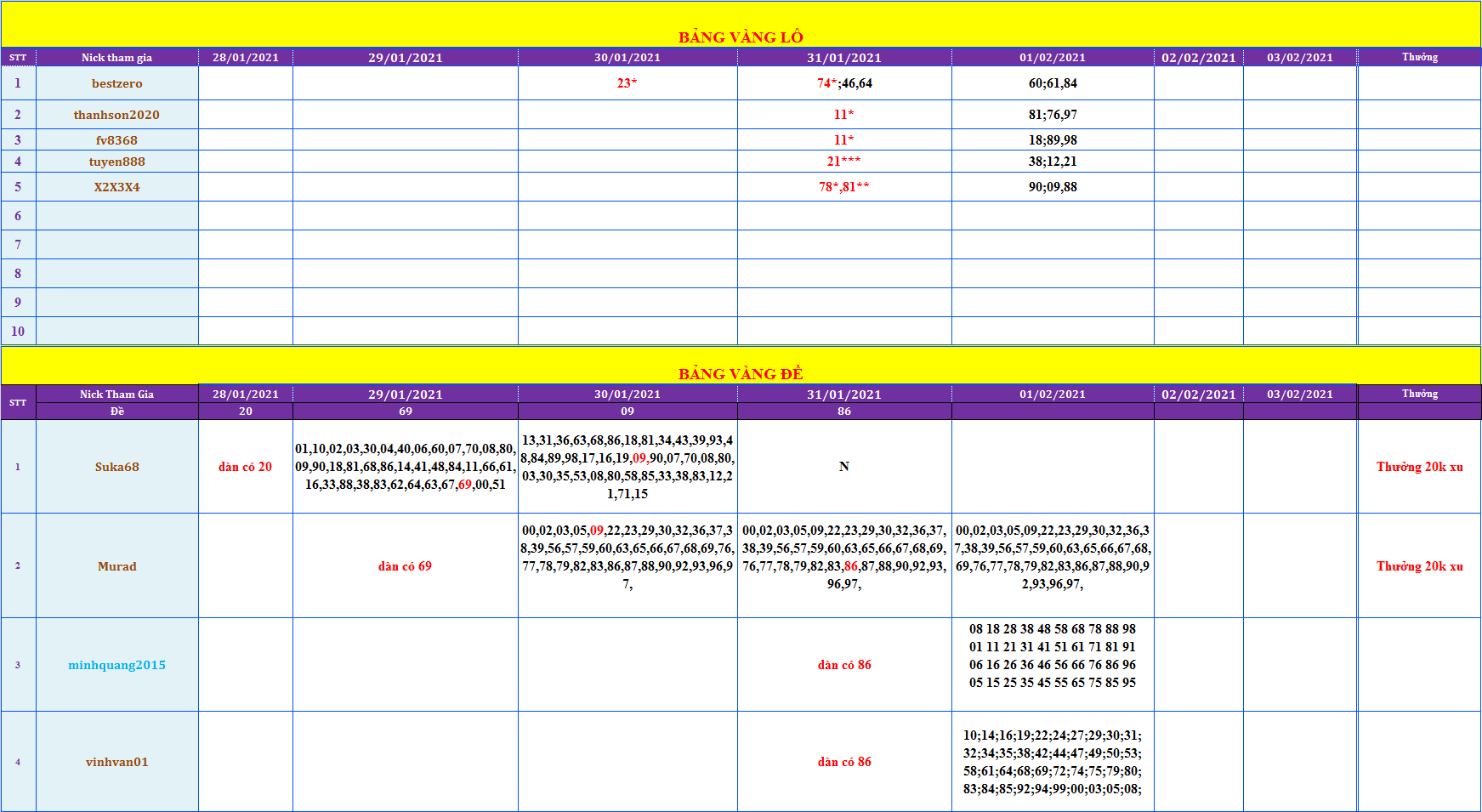
Task: Select Suka68's "Thưởng 20k xu" reward cell
Action: coord(1419,467)
